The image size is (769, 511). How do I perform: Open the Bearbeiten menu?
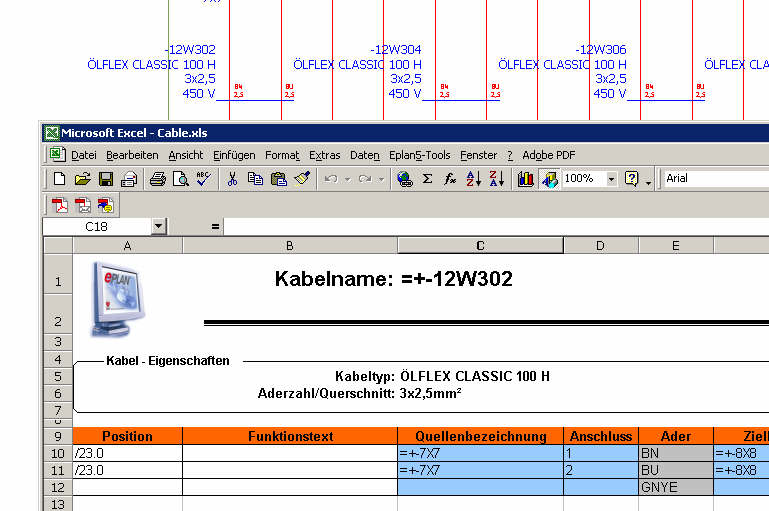tap(132, 155)
